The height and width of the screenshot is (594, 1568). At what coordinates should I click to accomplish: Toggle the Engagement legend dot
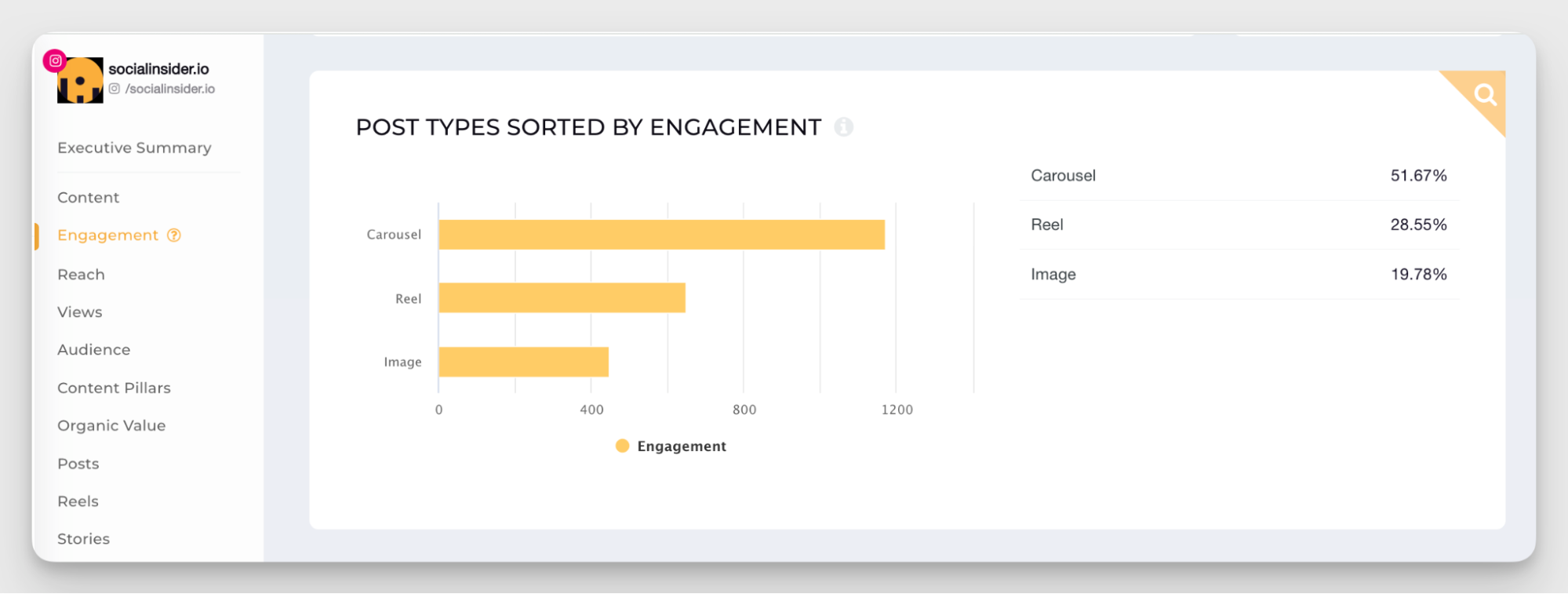622,446
